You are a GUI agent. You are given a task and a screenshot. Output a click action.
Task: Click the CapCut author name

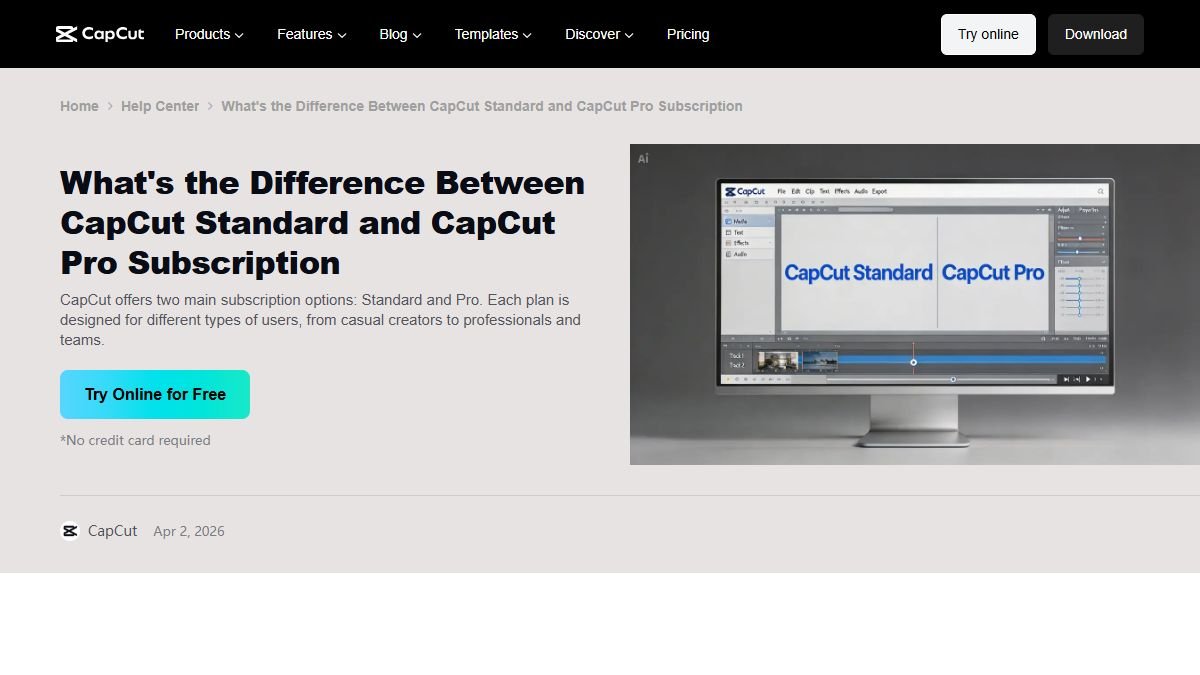coord(112,531)
